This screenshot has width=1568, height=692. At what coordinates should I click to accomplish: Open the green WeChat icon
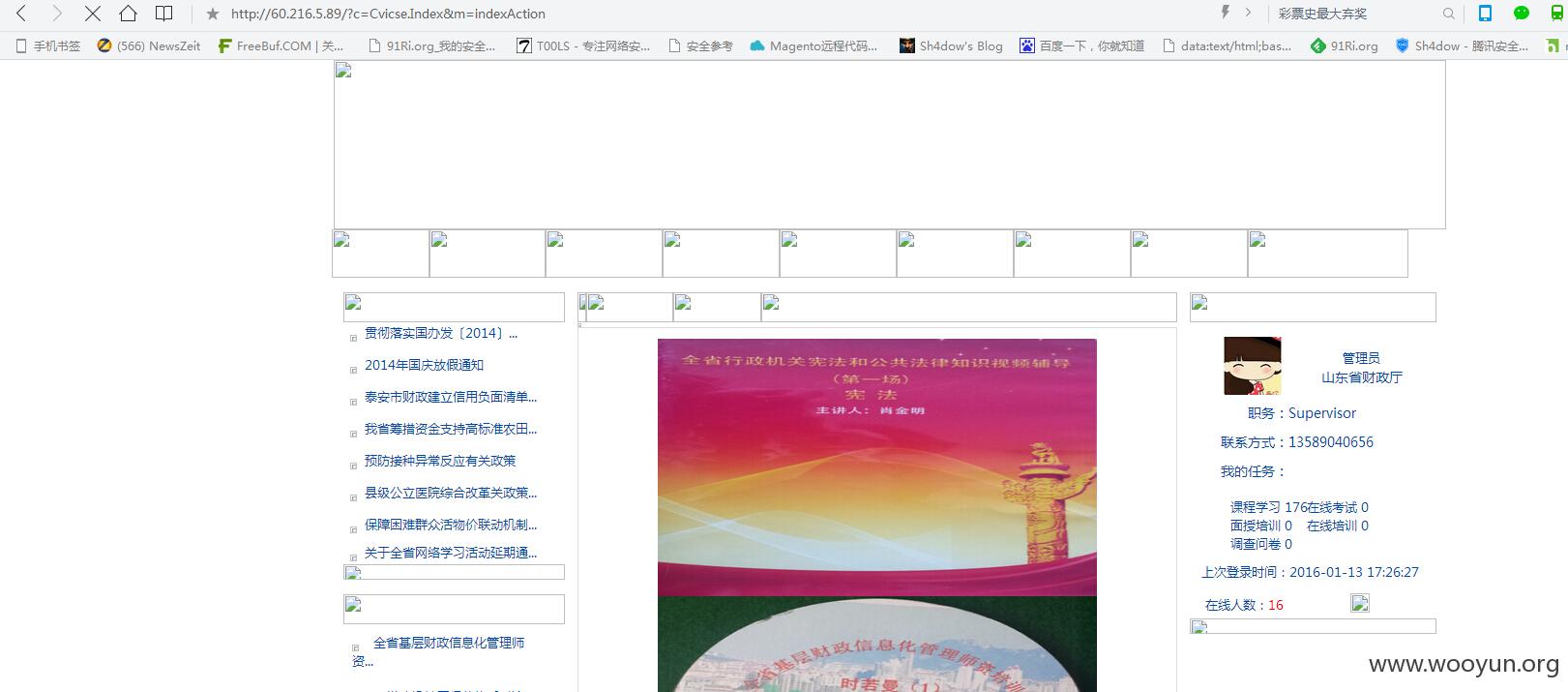(1522, 13)
